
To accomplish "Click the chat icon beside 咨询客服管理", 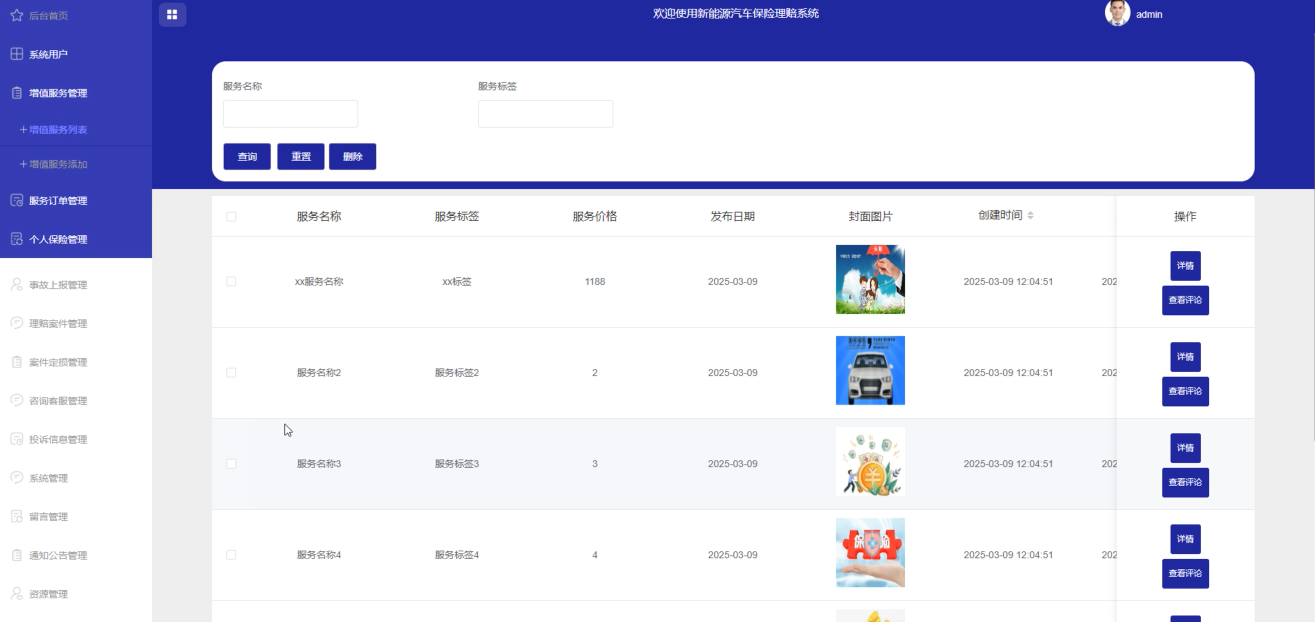I will point(16,401).
